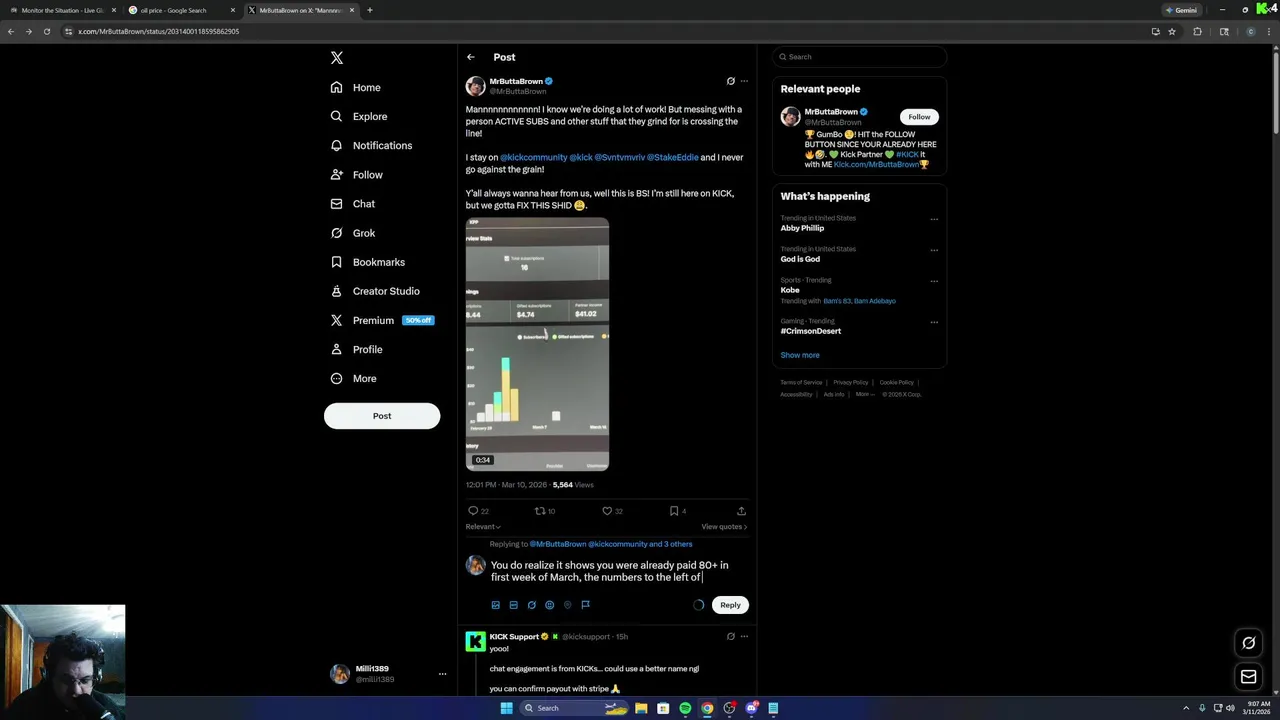Open Profile in sidebar

coord(357,349)
